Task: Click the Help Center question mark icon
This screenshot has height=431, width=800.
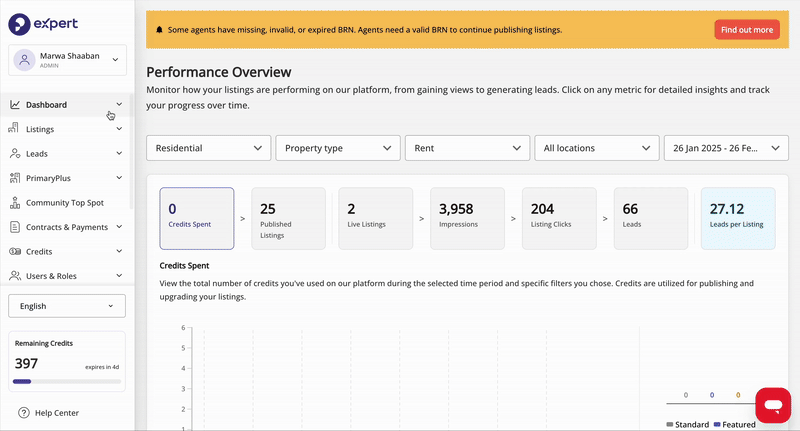Action: click(24, 413)
